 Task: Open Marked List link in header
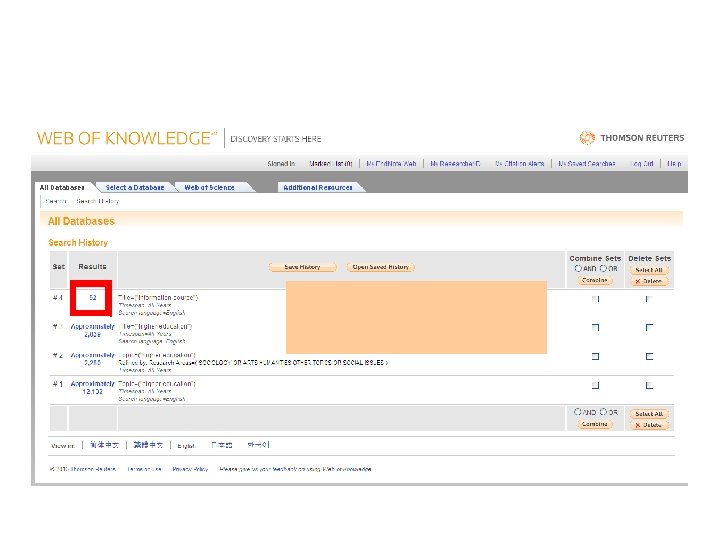(x=331, y=163)
